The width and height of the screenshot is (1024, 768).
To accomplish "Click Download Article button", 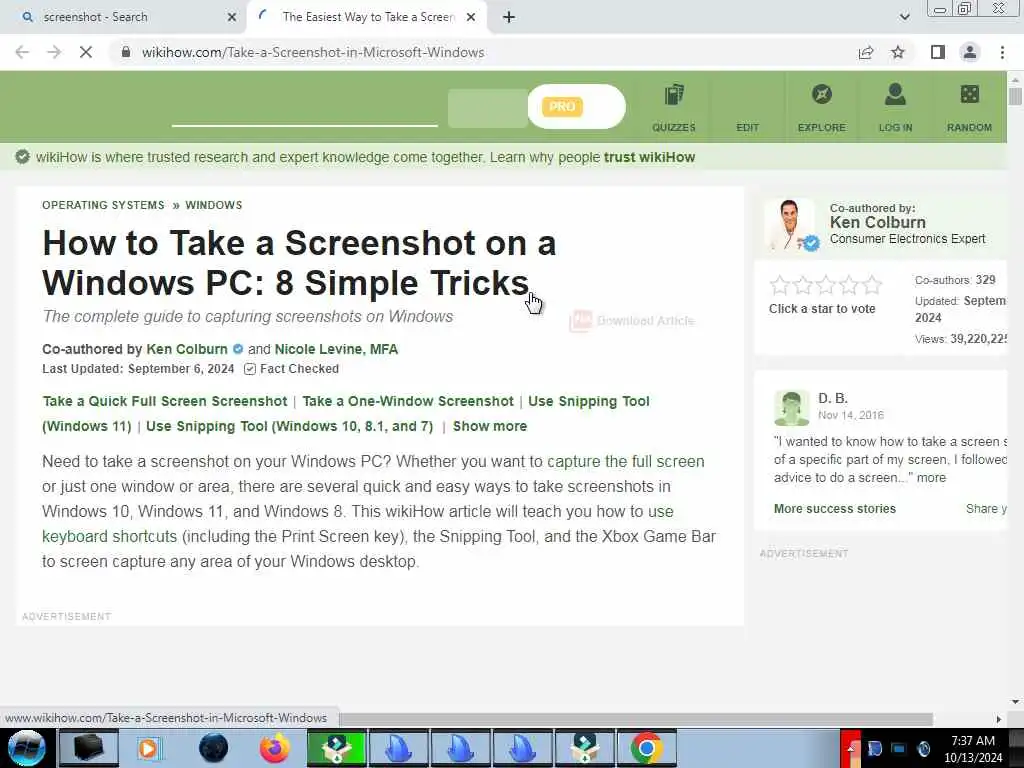I will pos(632,321).
